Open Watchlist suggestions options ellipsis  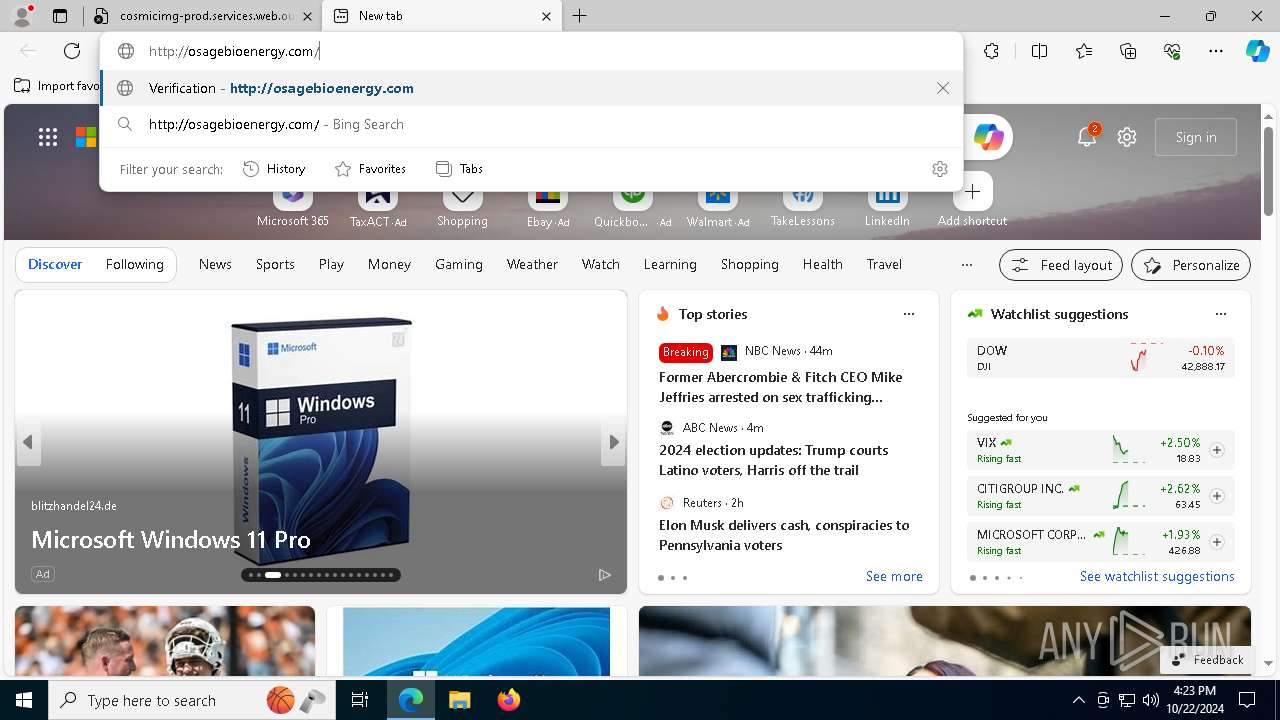[x=1221, y=314]
